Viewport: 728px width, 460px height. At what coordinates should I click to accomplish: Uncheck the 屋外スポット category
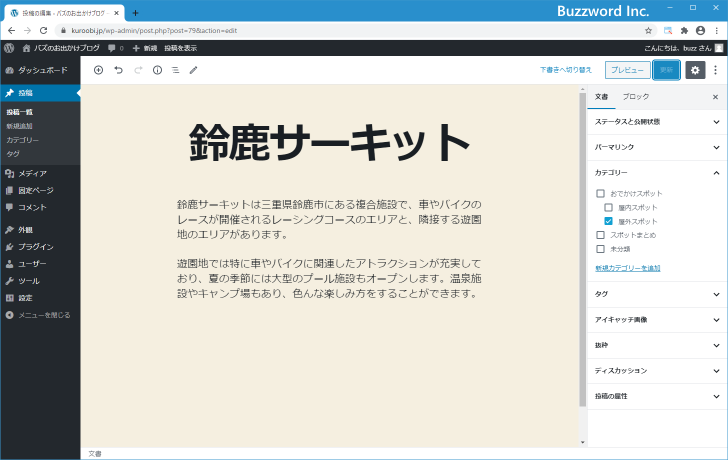(608, 221)
